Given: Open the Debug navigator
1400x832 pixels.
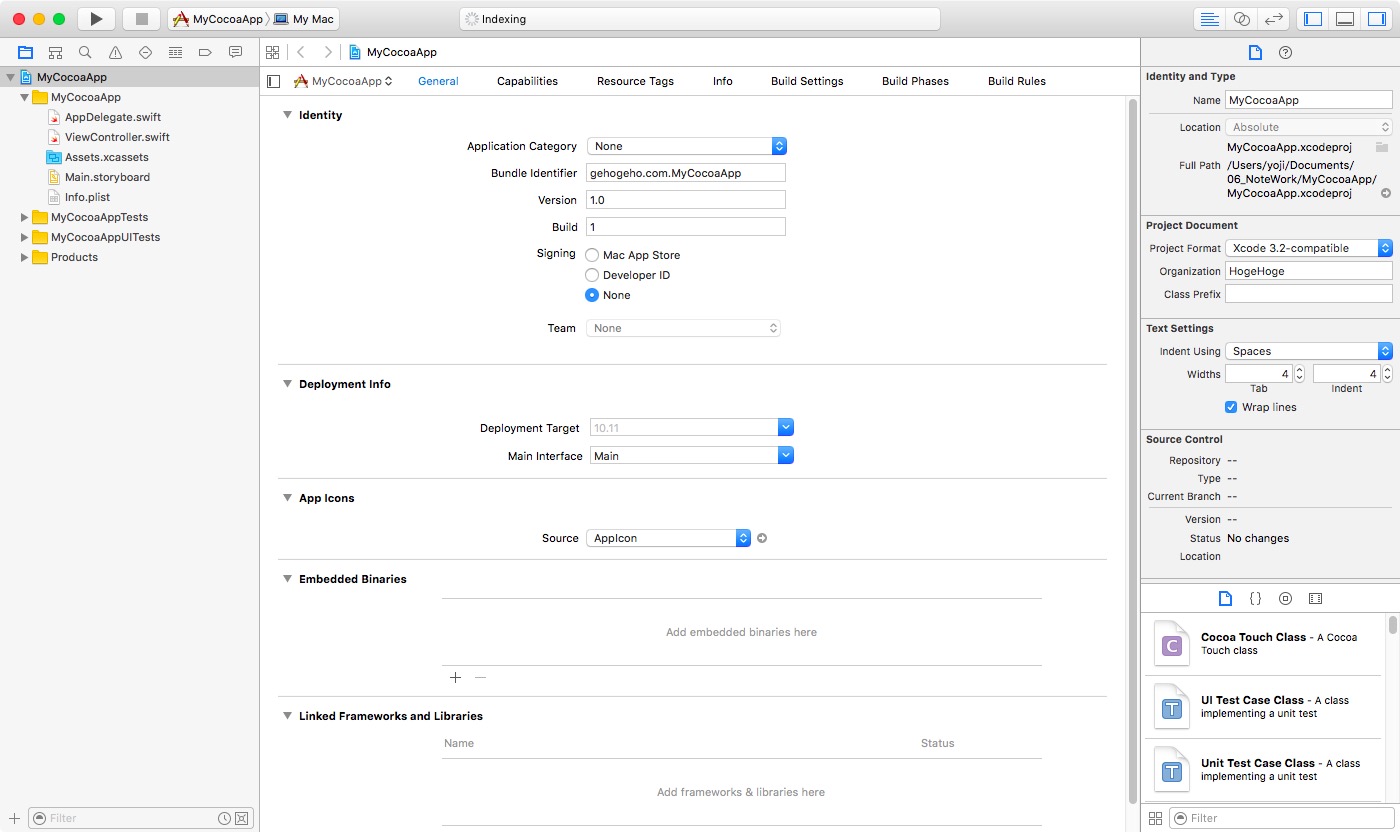Looking at the screenshot, I should (176, 52).
